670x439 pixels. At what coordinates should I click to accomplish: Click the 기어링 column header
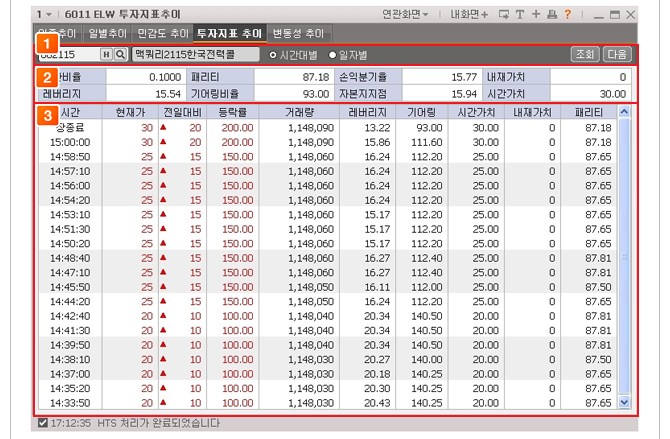[421, 112]
